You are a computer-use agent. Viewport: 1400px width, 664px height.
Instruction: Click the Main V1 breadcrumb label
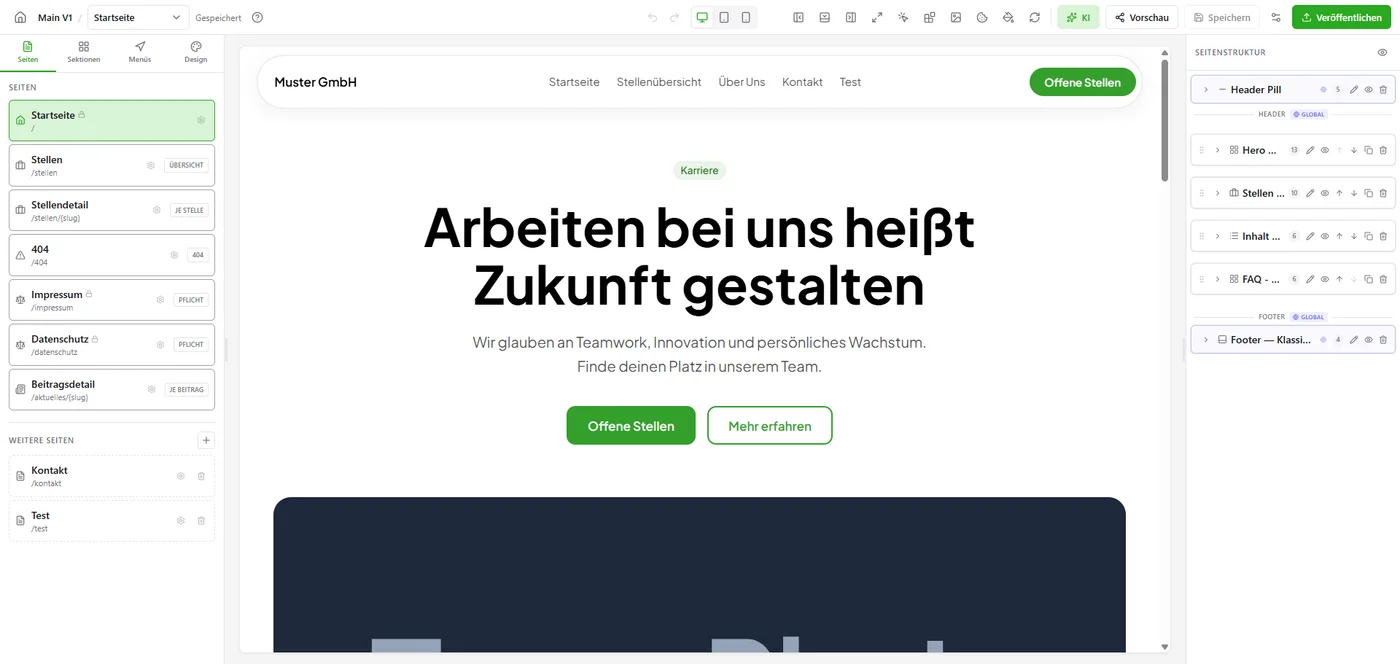(x=55, y=17)
